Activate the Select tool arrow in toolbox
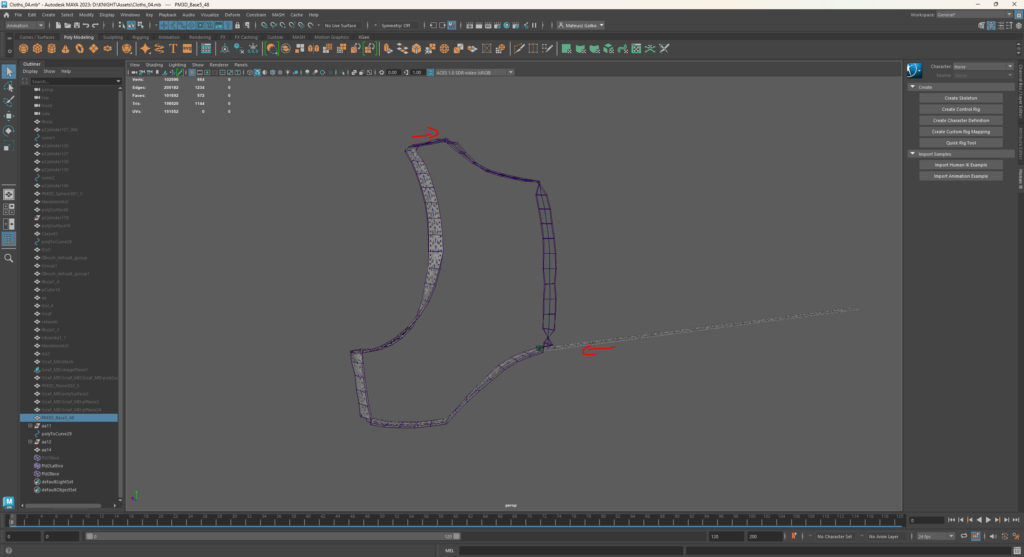Screen dimensions: 1024x557 click(x=8, y=71)
